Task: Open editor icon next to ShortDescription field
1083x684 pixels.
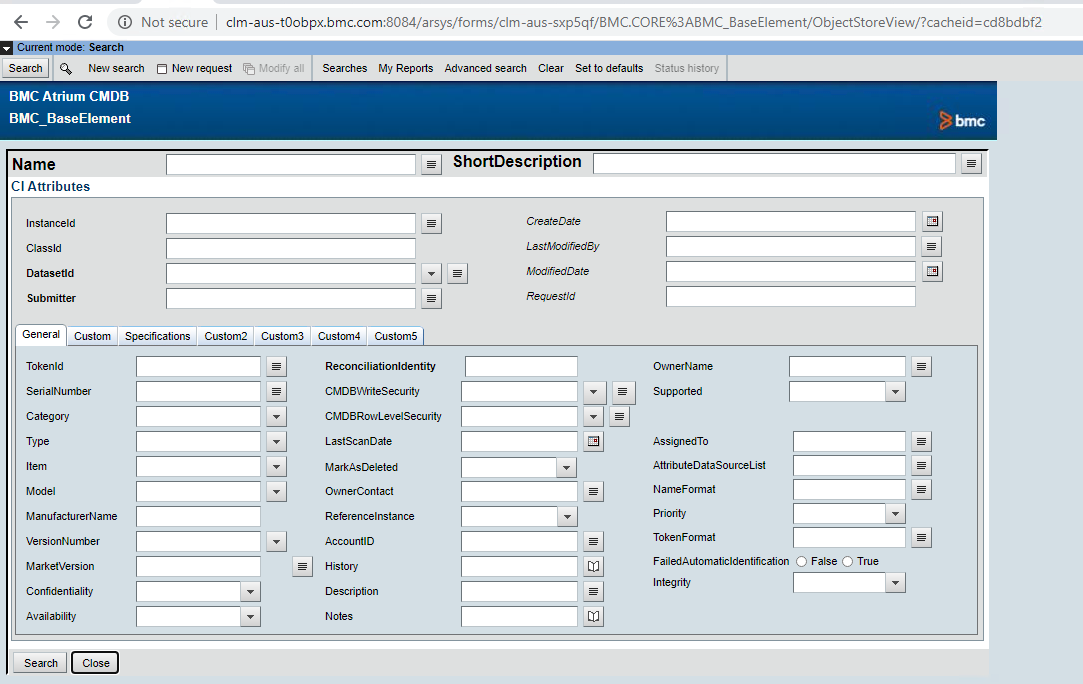Action: coord(971,164)
